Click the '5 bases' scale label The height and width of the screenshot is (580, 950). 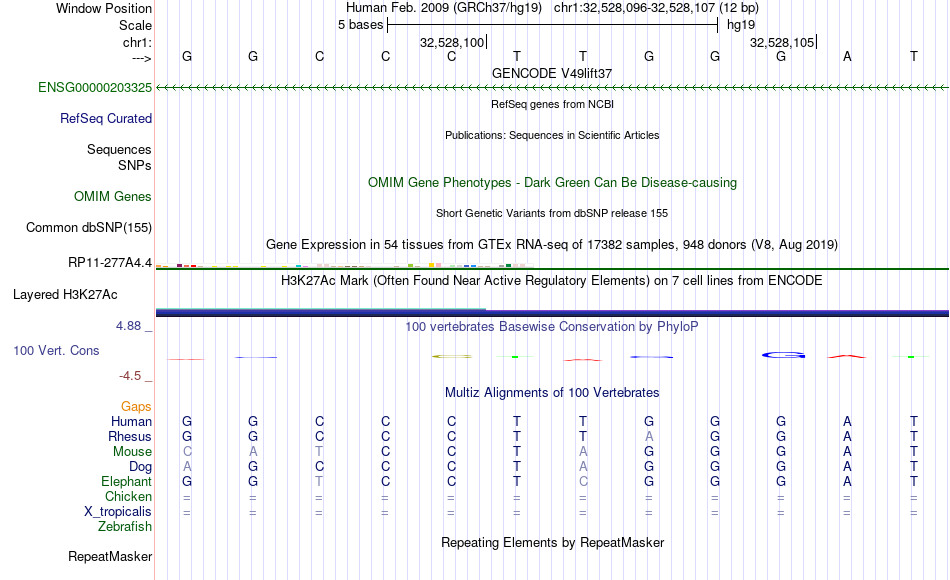[x=361, y=25]
